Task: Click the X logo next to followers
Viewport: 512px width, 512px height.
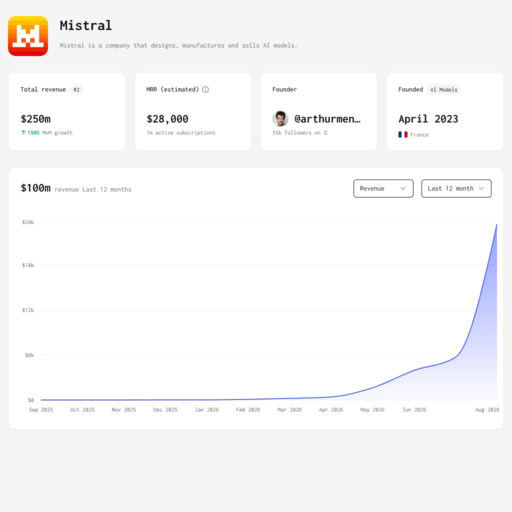Action: tap(325, 132)
